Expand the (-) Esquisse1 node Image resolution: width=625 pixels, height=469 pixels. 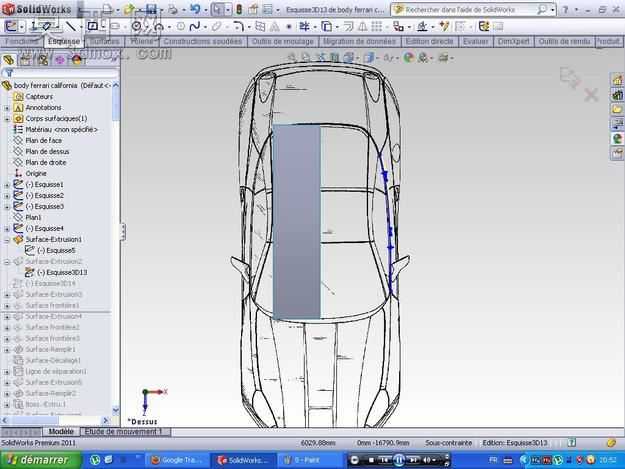coord(7,185)
